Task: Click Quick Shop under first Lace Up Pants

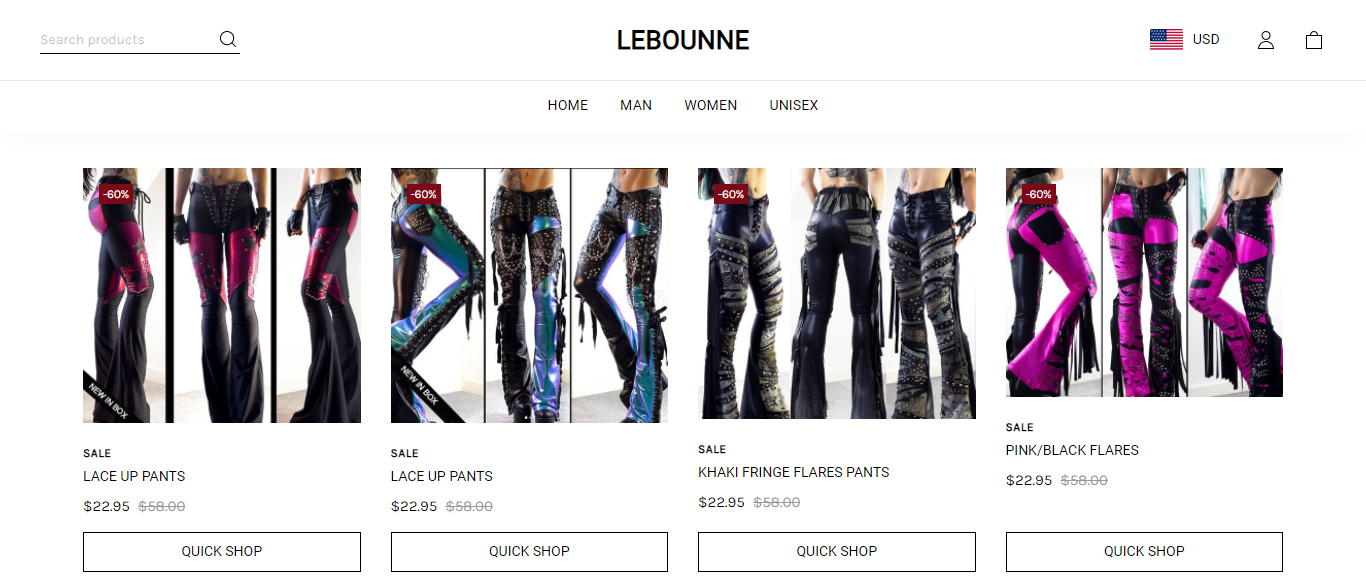Action: (x=222, y=551)
